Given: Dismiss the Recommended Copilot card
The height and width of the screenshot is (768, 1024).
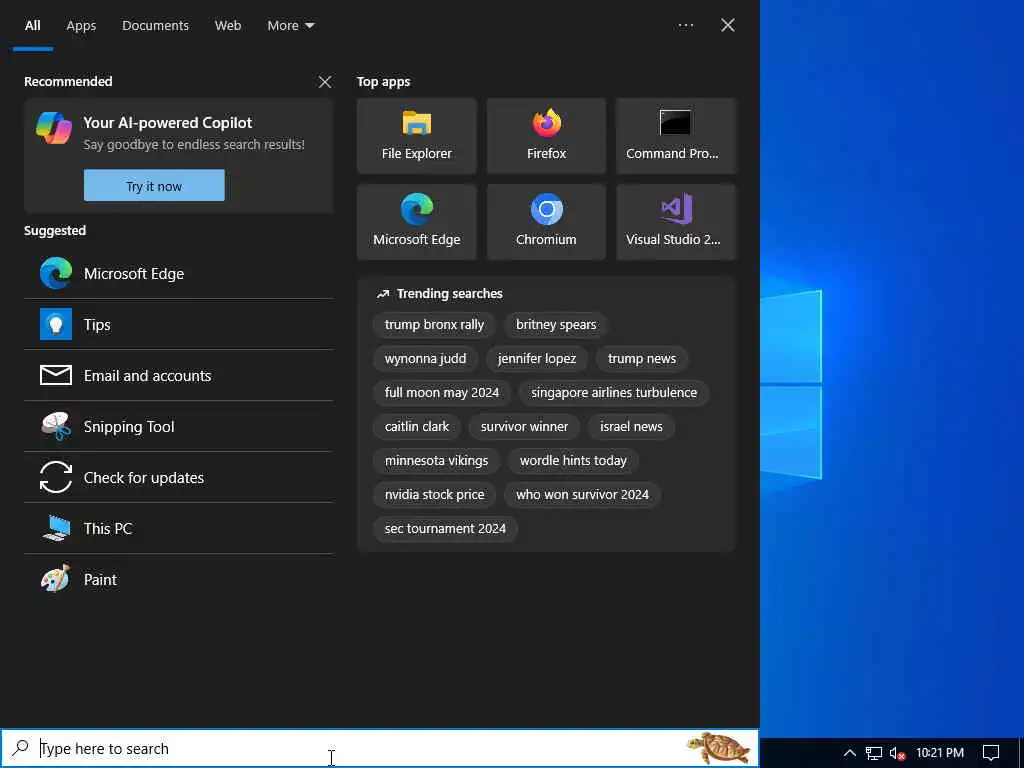Looking at the screenshot, I should [325, 82].
